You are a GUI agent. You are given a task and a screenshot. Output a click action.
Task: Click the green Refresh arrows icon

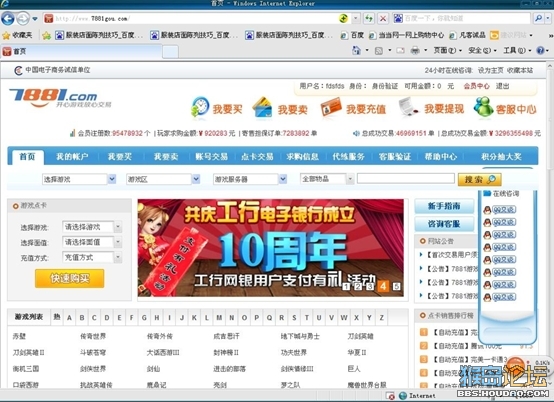[369, 18]
